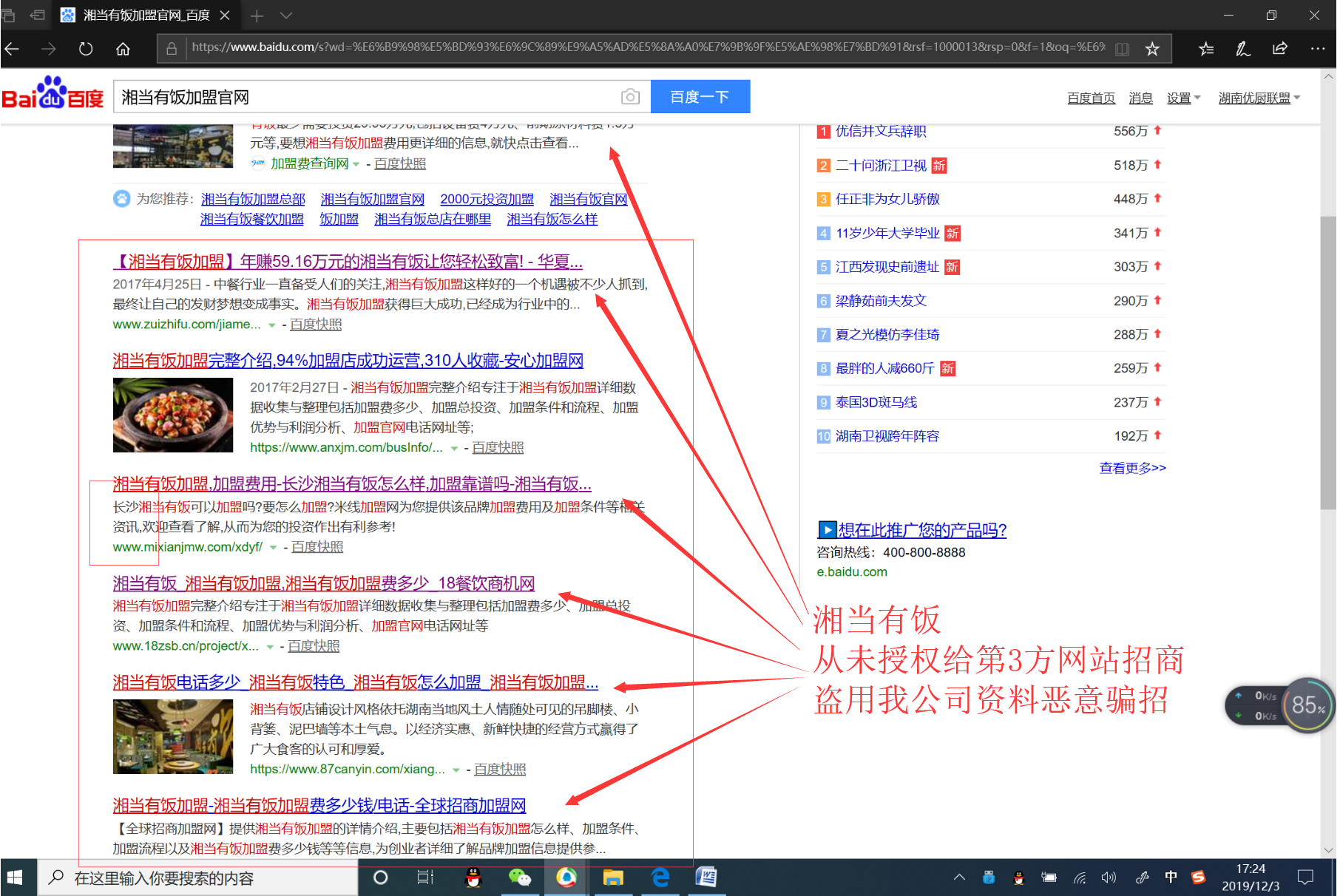Screen dimensions: 1340x896
Task: Click the food dish result thumbnail
Action: [172, 415]
